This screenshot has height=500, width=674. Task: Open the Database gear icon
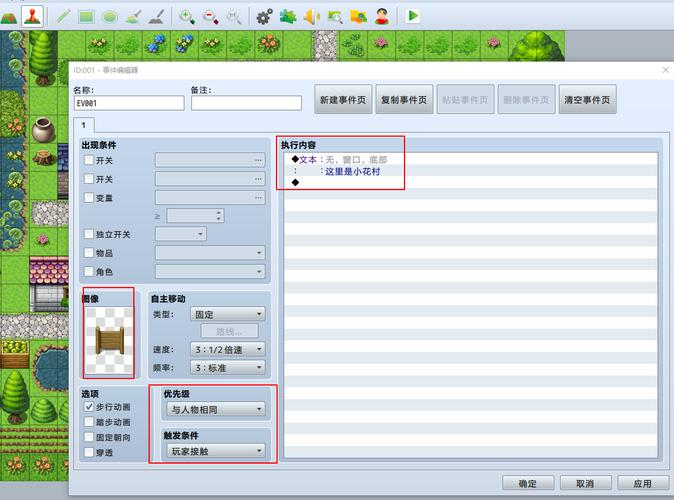click(x=264, y=17)
